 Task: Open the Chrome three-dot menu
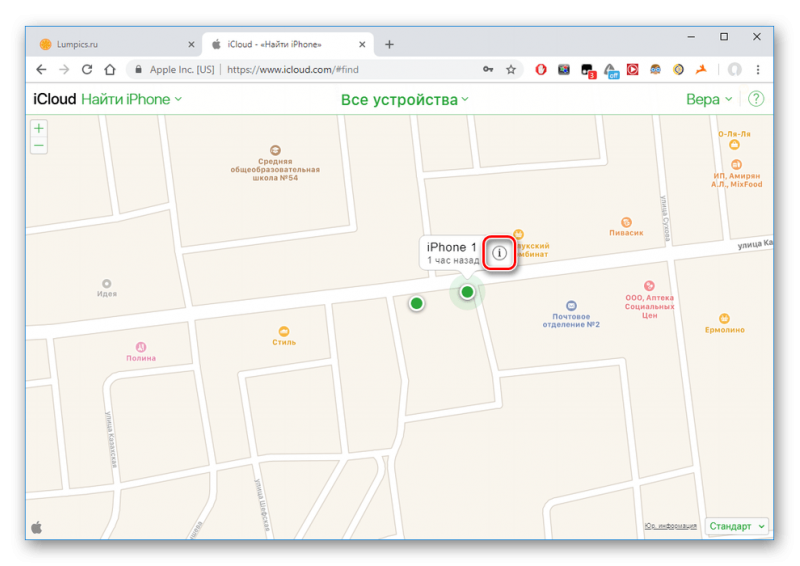pos(758,69)
